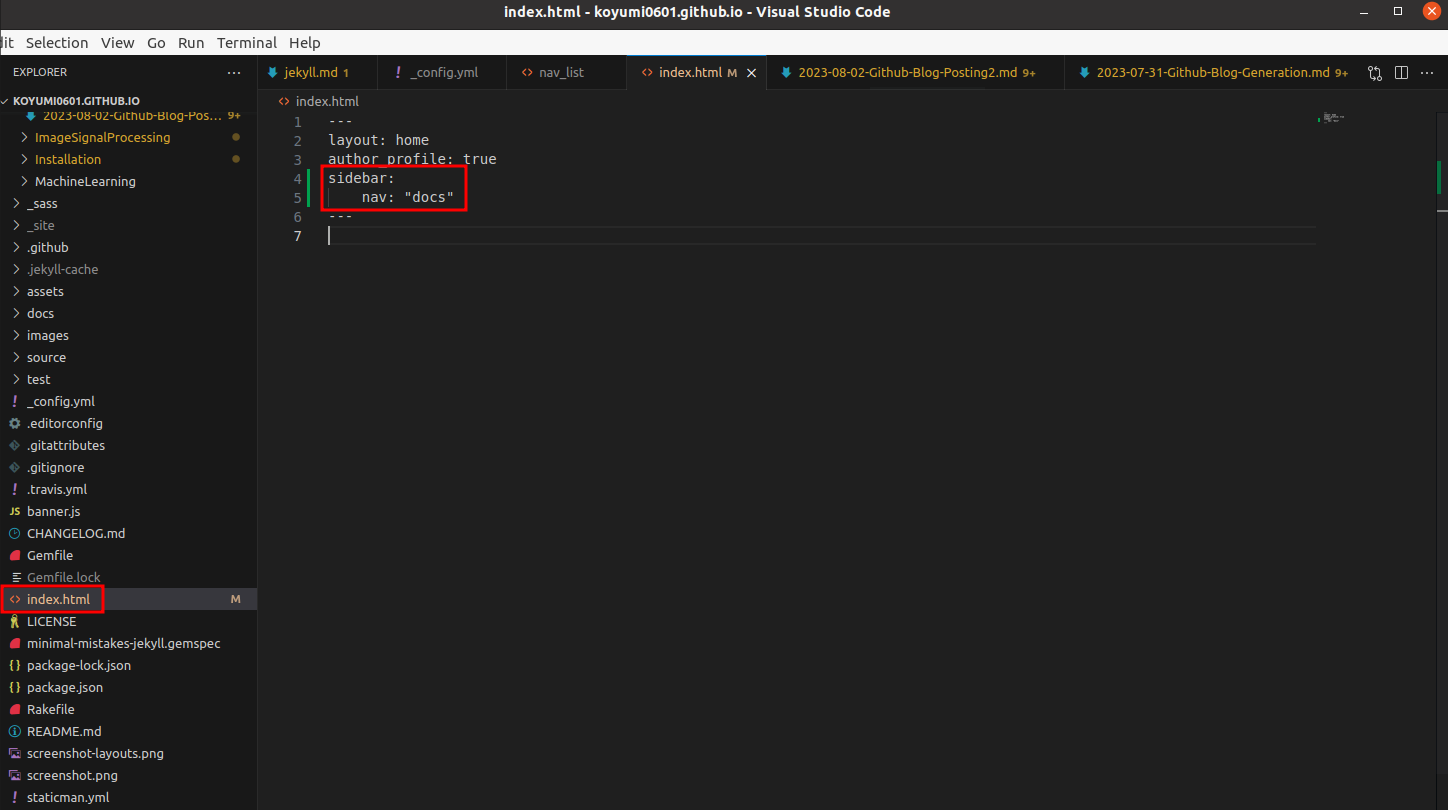Click the ruby icon beside Gemfile
The image size is (1448, 810).
click(x=15, y=555)
